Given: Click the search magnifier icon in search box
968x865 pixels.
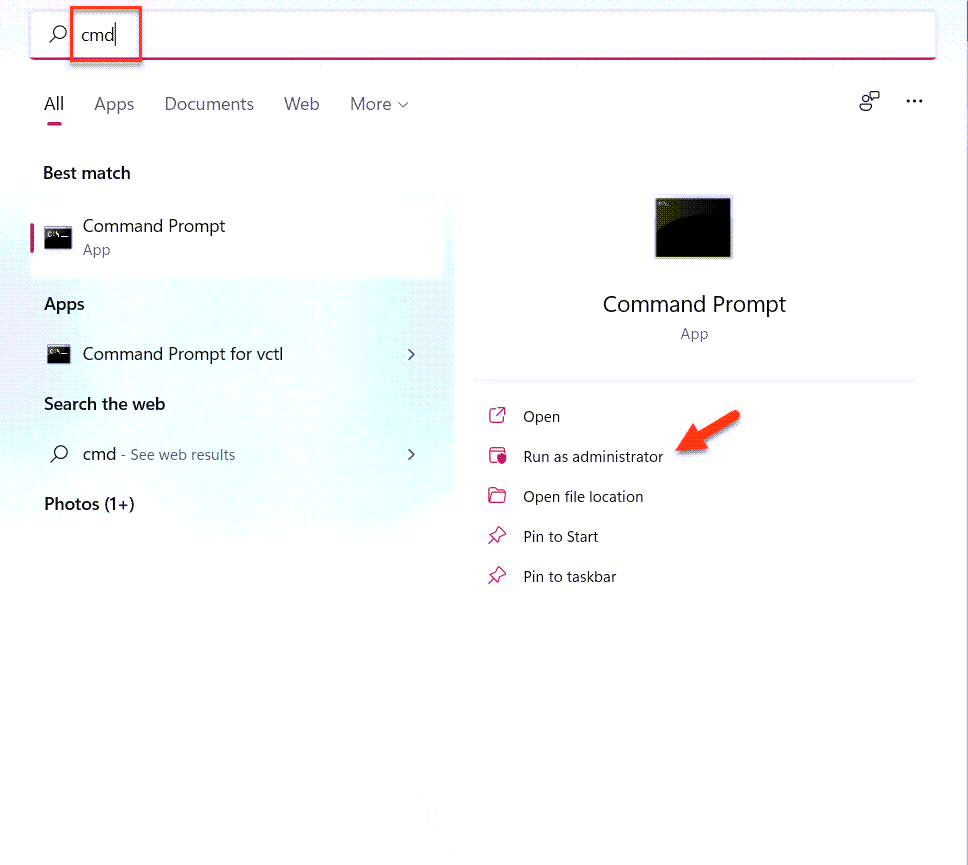Looking at the screenshot, I should pos(58,34).
